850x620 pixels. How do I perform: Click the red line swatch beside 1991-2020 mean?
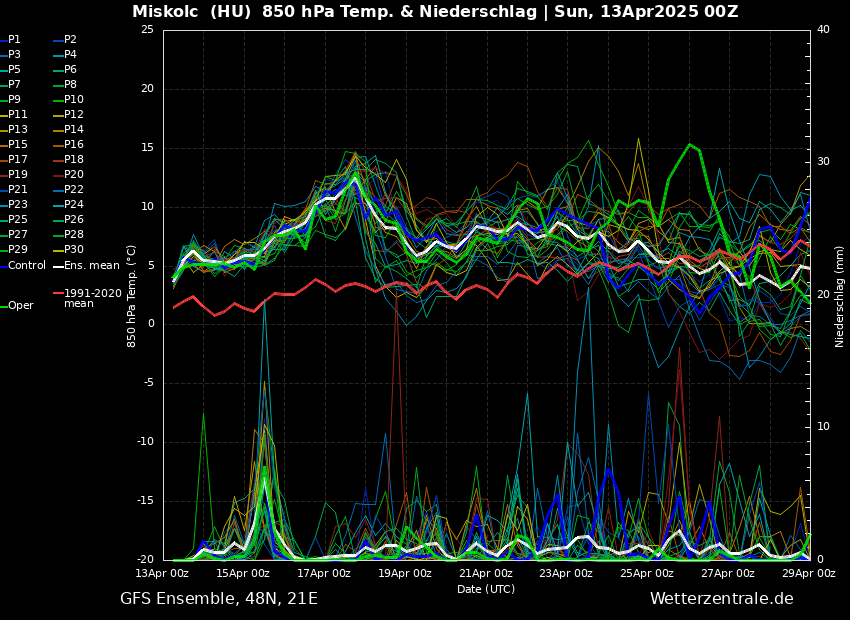[58, 294]
